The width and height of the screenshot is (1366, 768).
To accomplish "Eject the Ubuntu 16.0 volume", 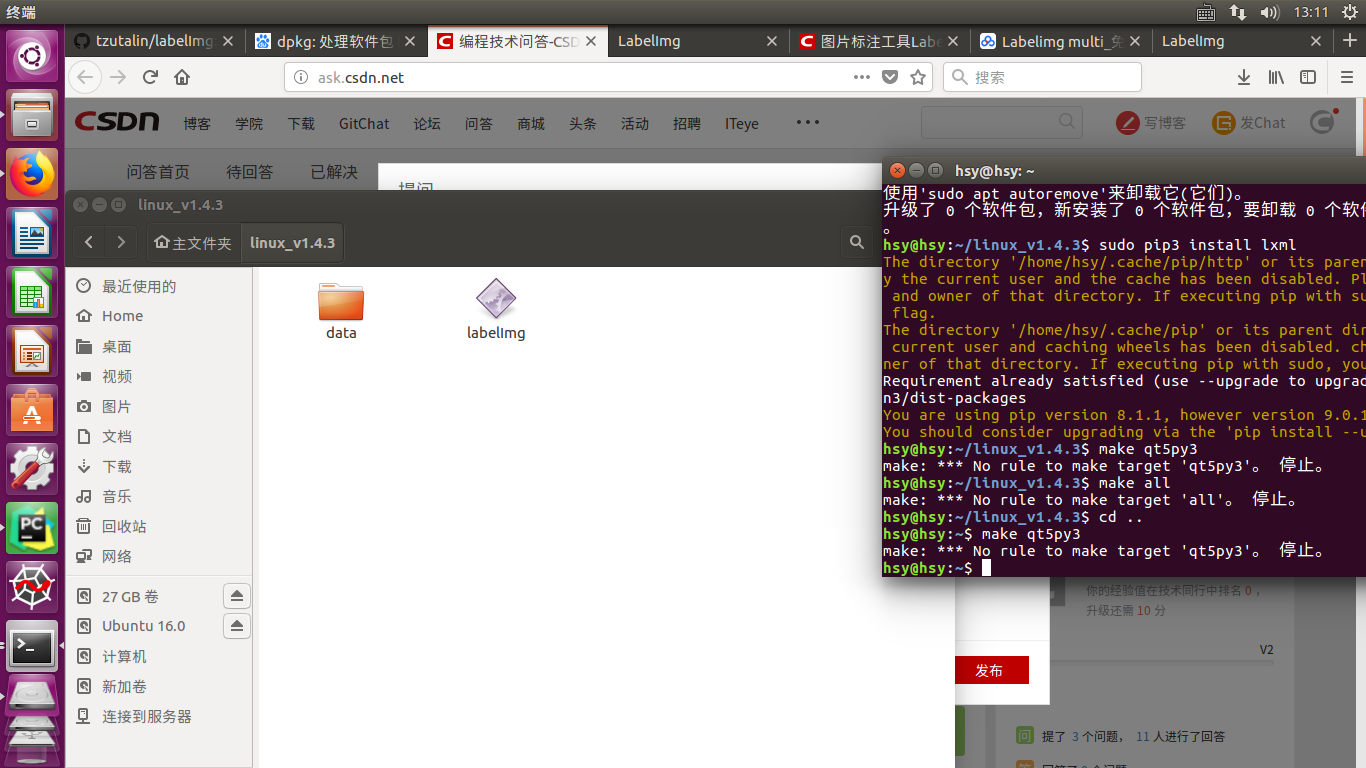I will (236, 626).
